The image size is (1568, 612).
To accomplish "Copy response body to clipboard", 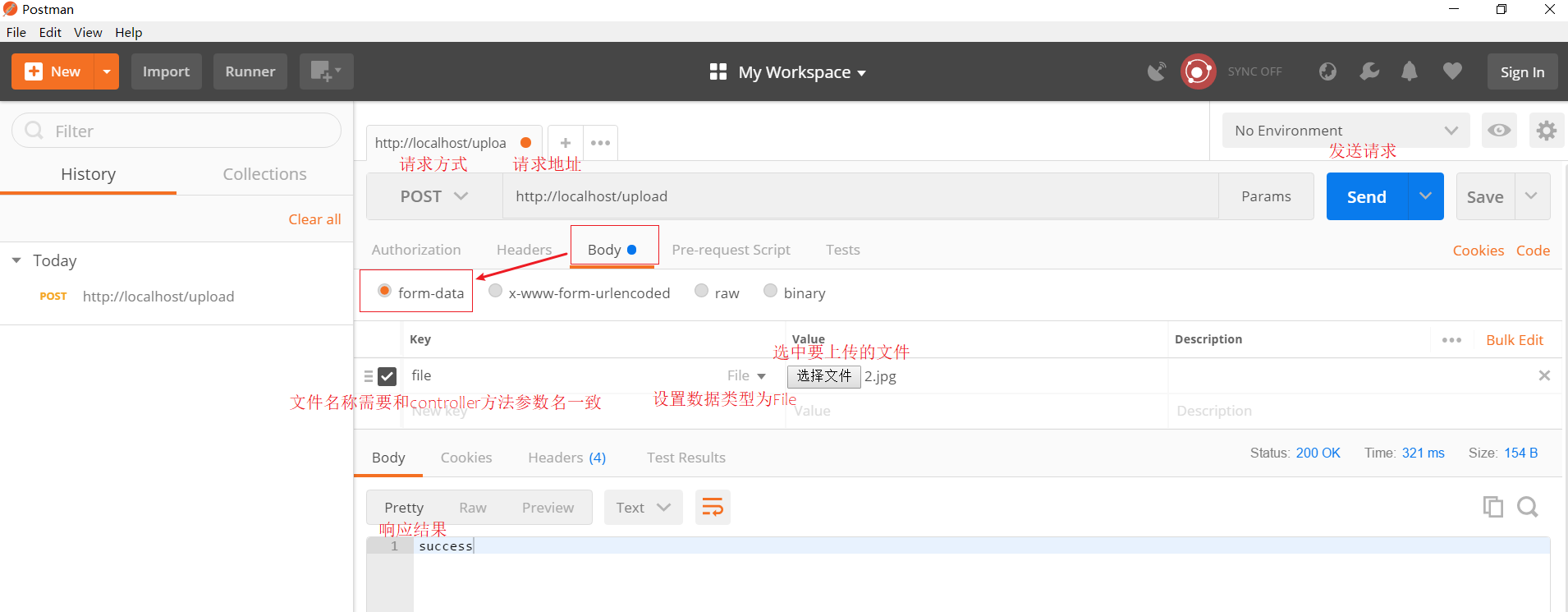I will click(1493, 507).
